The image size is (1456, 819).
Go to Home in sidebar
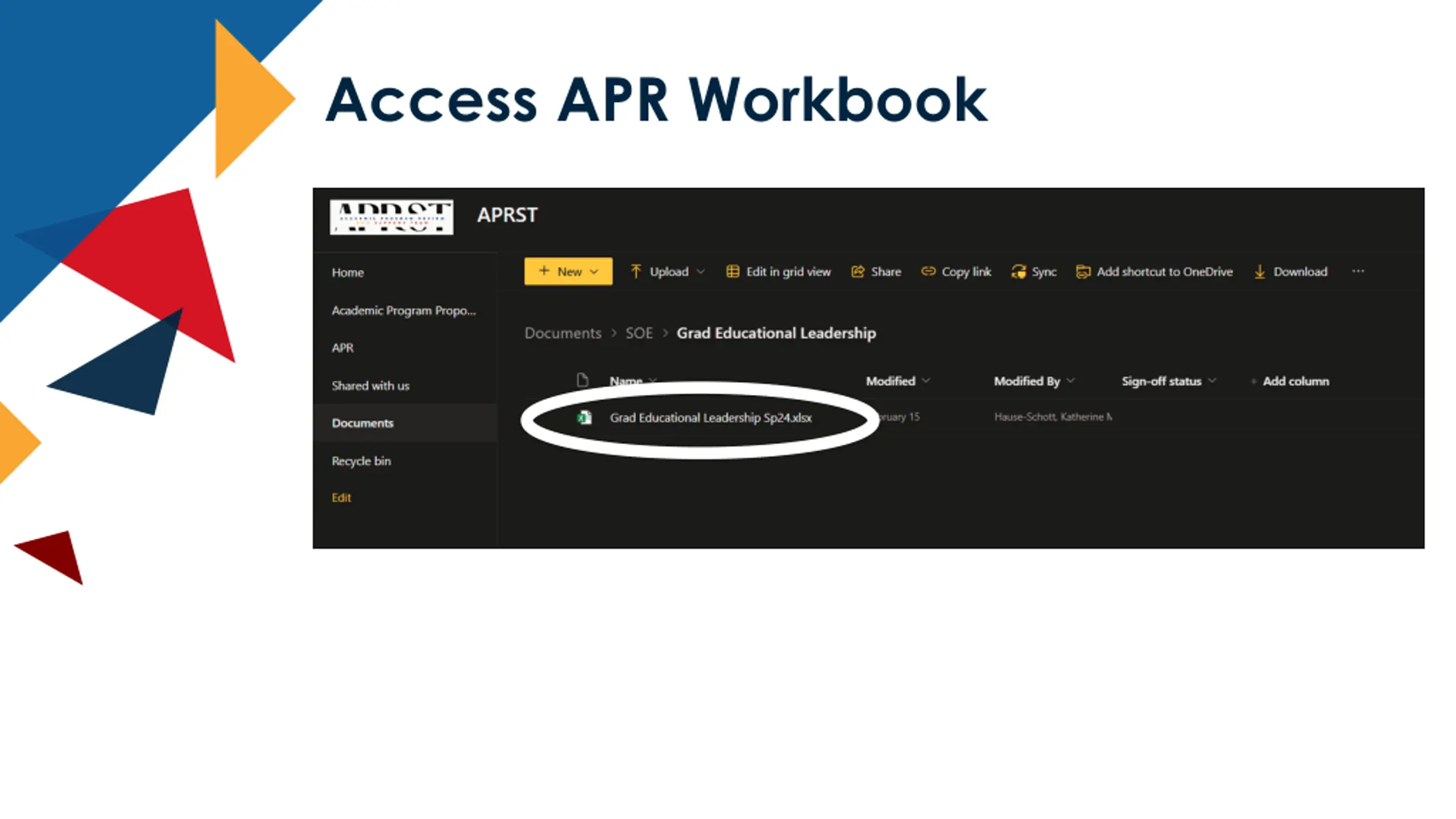348,272
